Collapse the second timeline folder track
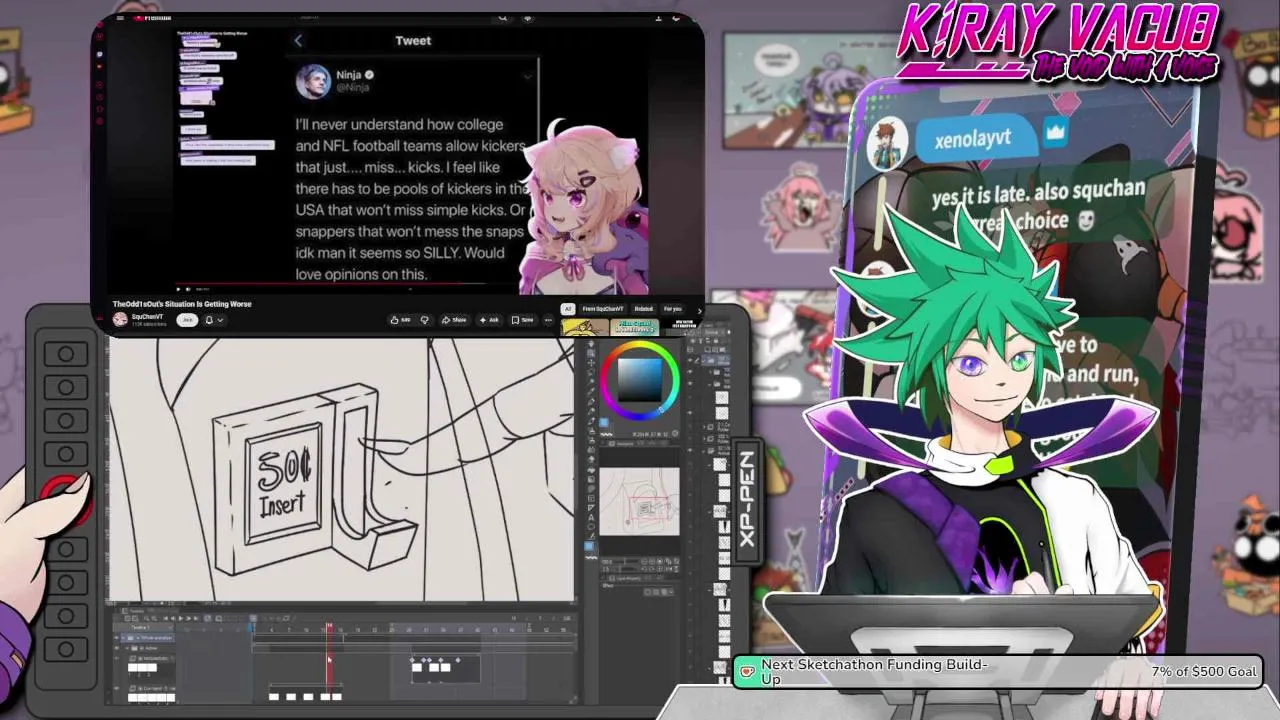This screenshot has height=720, width=1280. coord(127,648)
